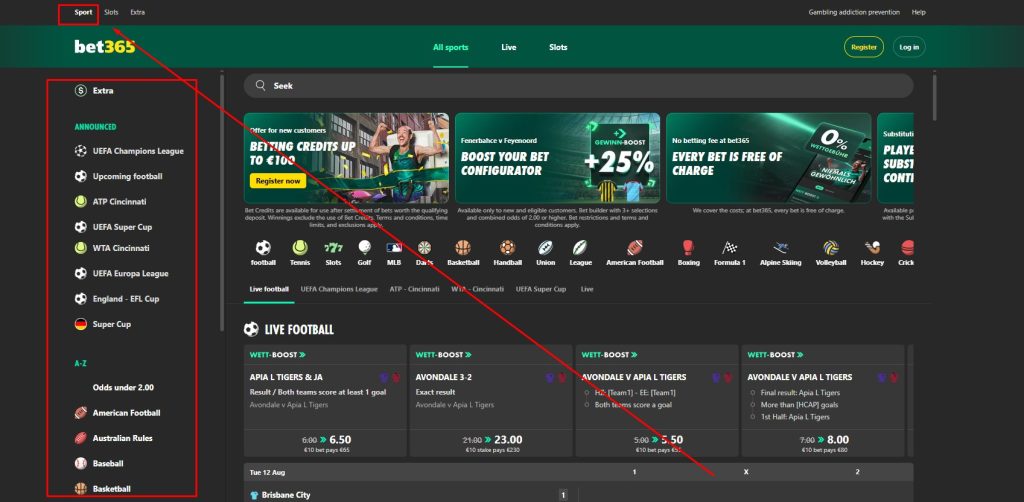Click the Register button
Screen dimensions: 1024x502
(x=864, y=47)
